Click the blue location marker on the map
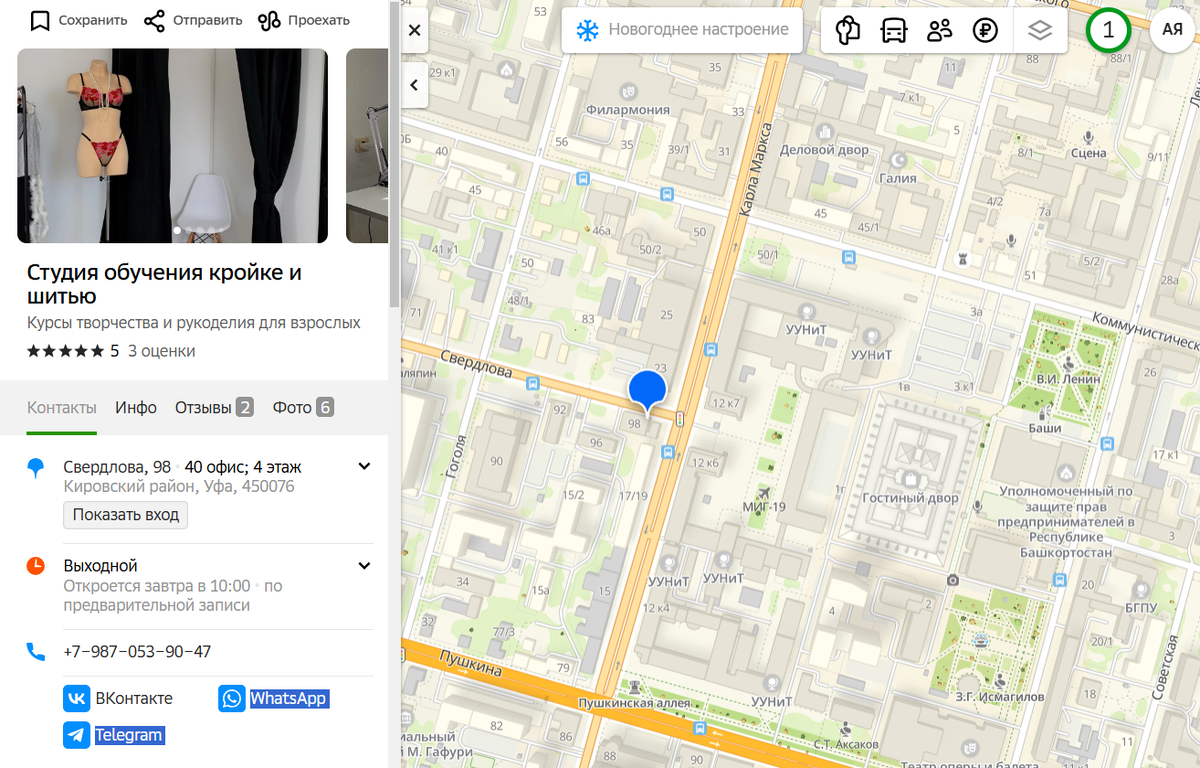 pyautogui.click(x=647, y=391)
